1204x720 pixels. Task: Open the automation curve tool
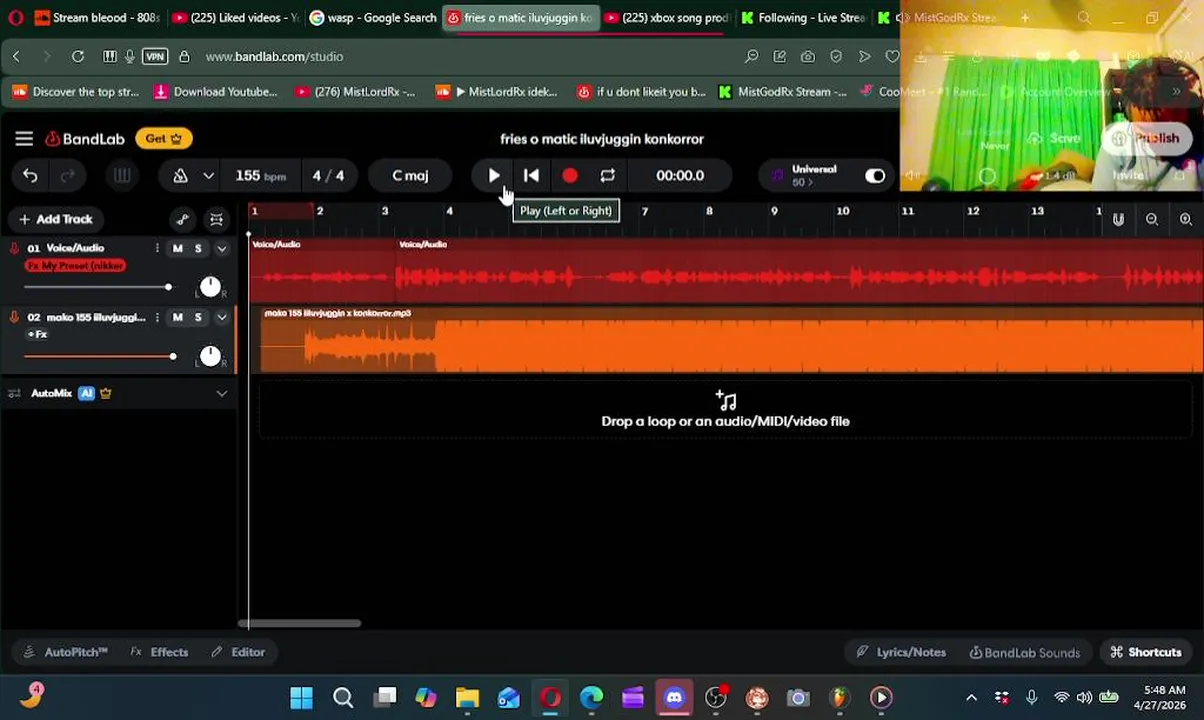182,220
